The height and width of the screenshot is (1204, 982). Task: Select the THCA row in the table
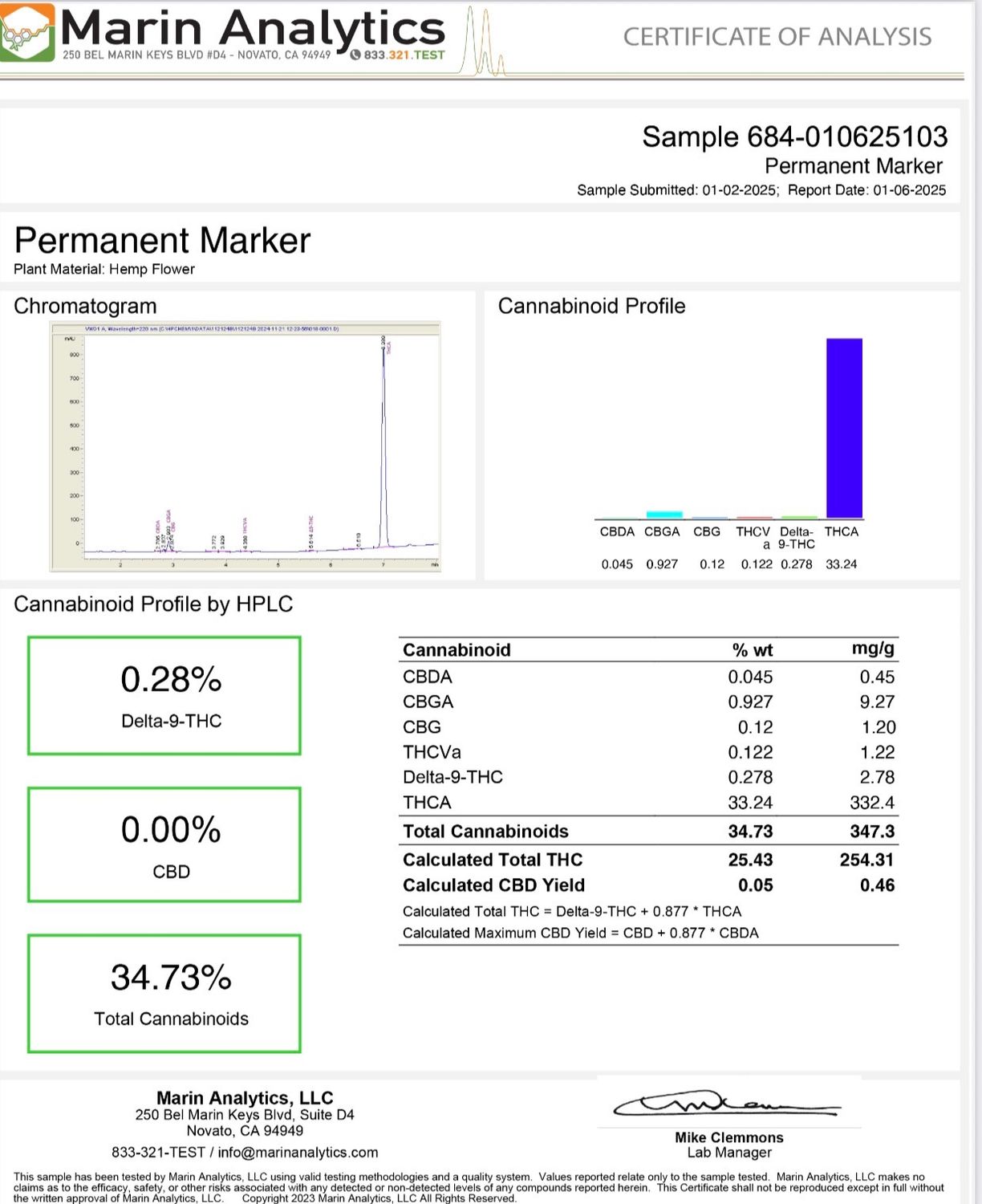tap(648, 803)
